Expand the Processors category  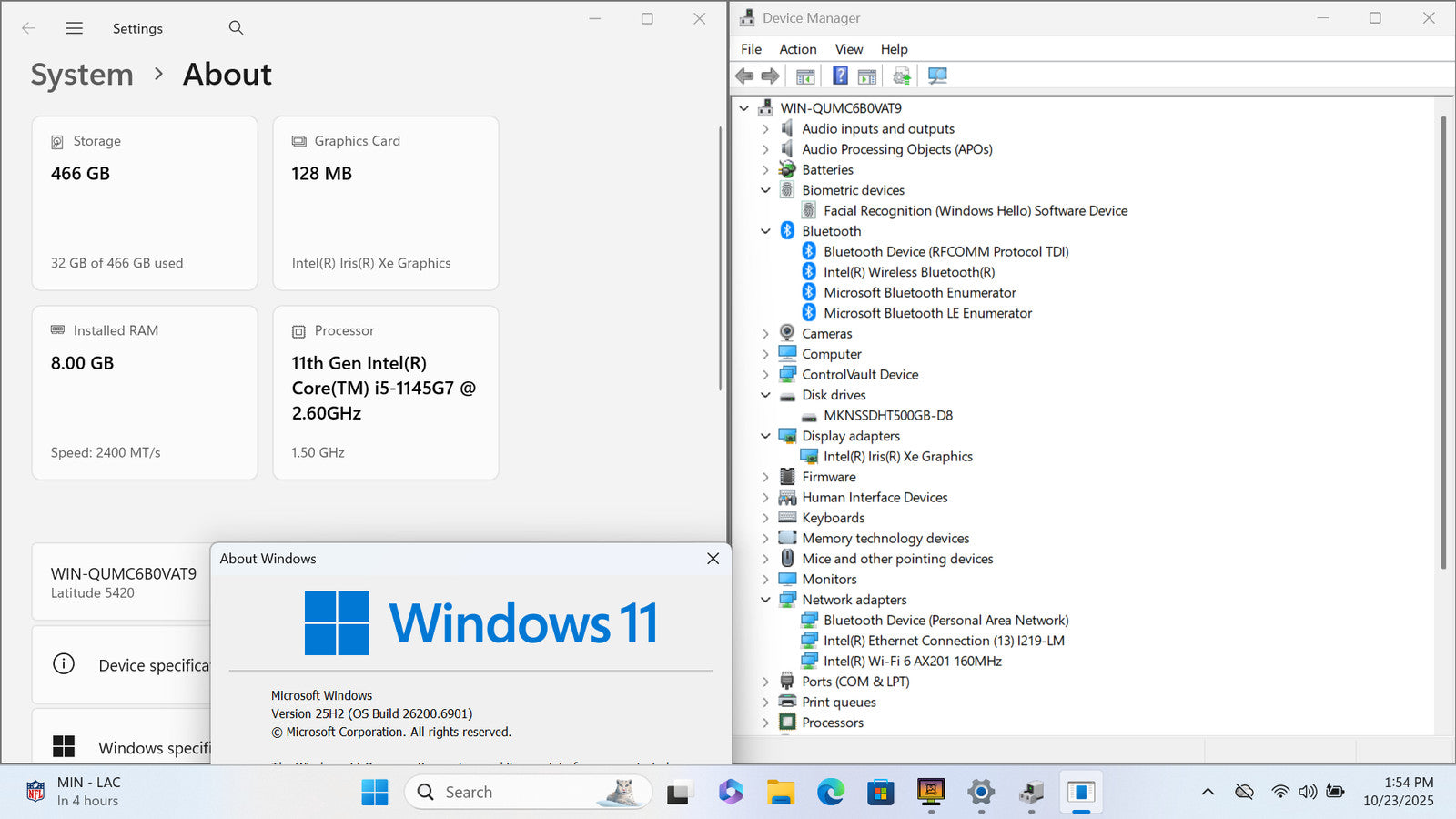tap(765, 723)
